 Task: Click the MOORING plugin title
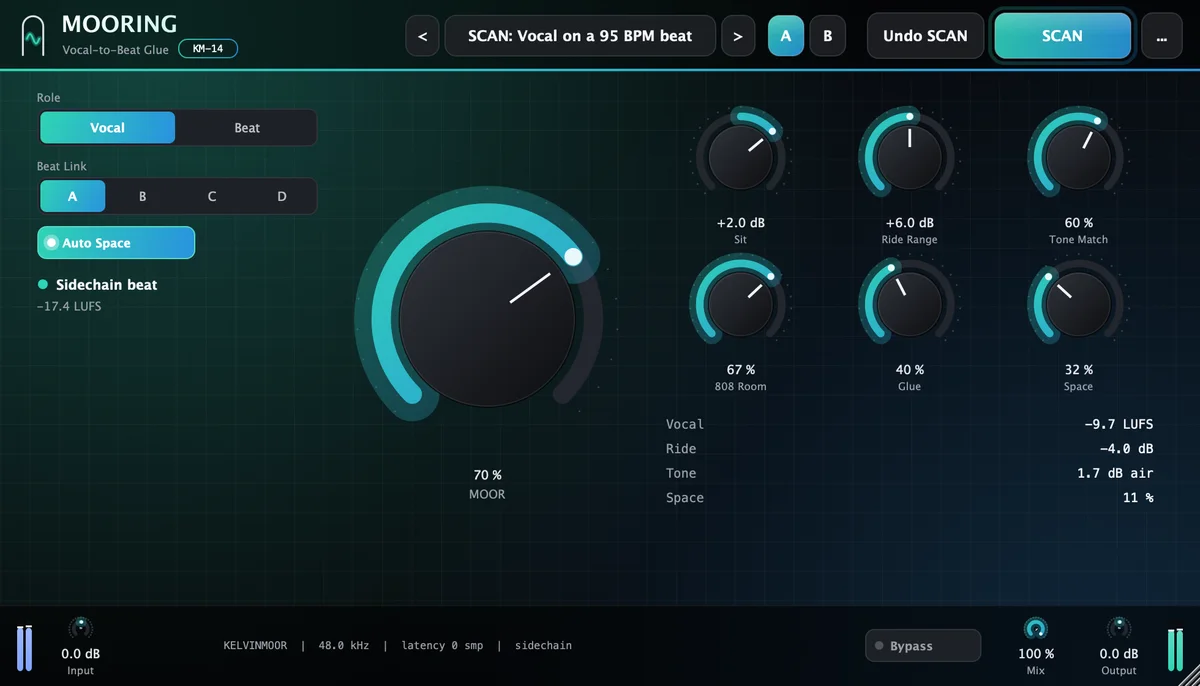[x=119, y=24]
